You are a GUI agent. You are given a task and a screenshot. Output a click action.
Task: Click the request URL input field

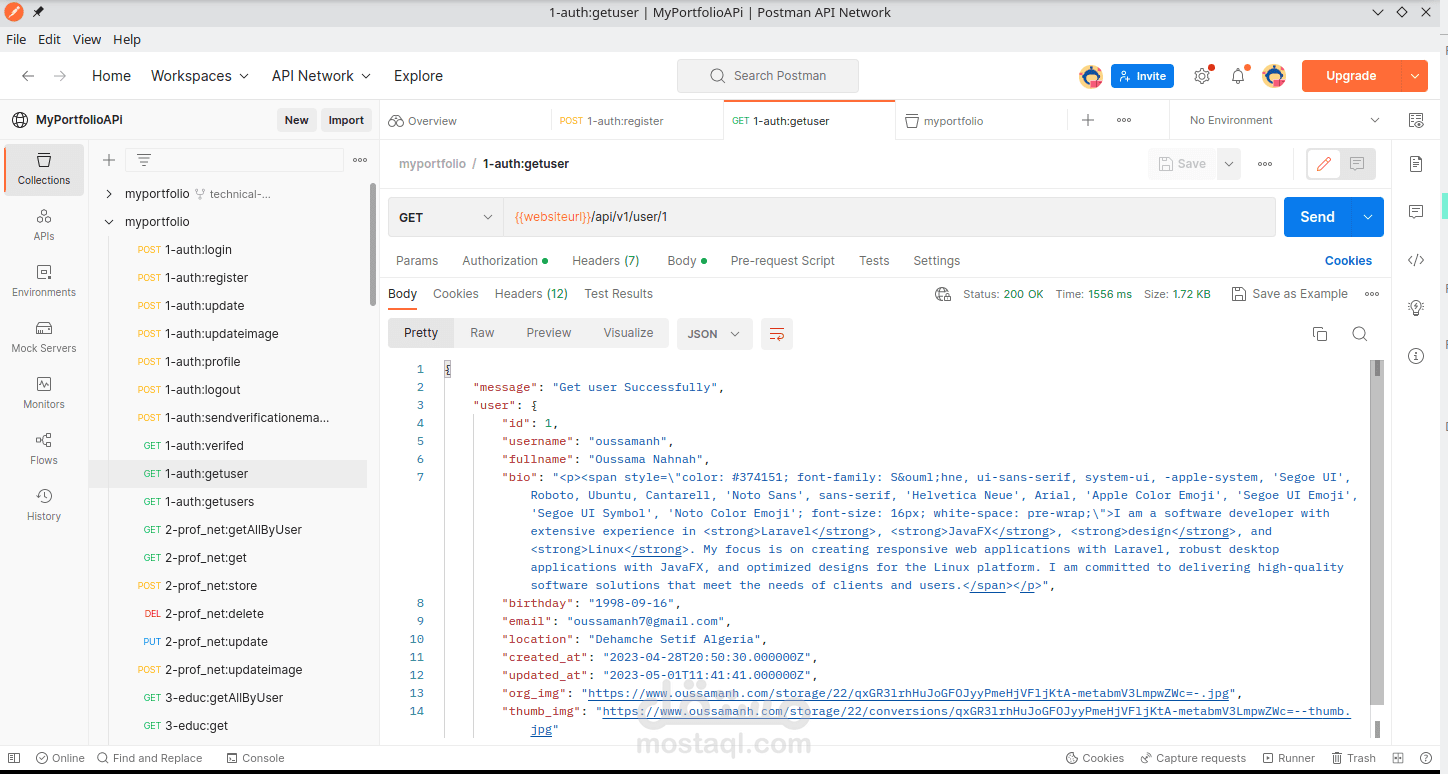point(890,217)
